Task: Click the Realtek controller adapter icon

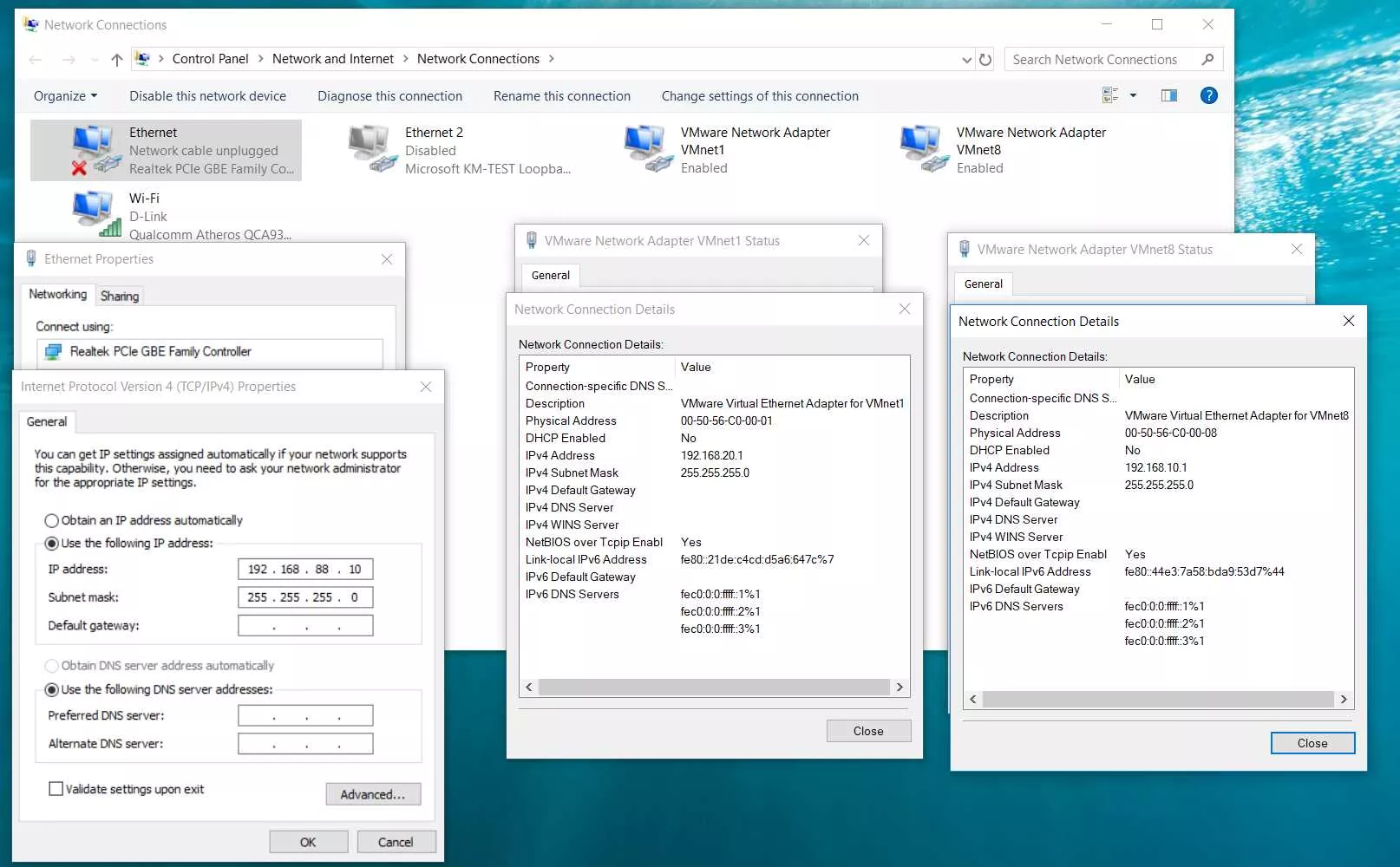Action: coord(54,351)
